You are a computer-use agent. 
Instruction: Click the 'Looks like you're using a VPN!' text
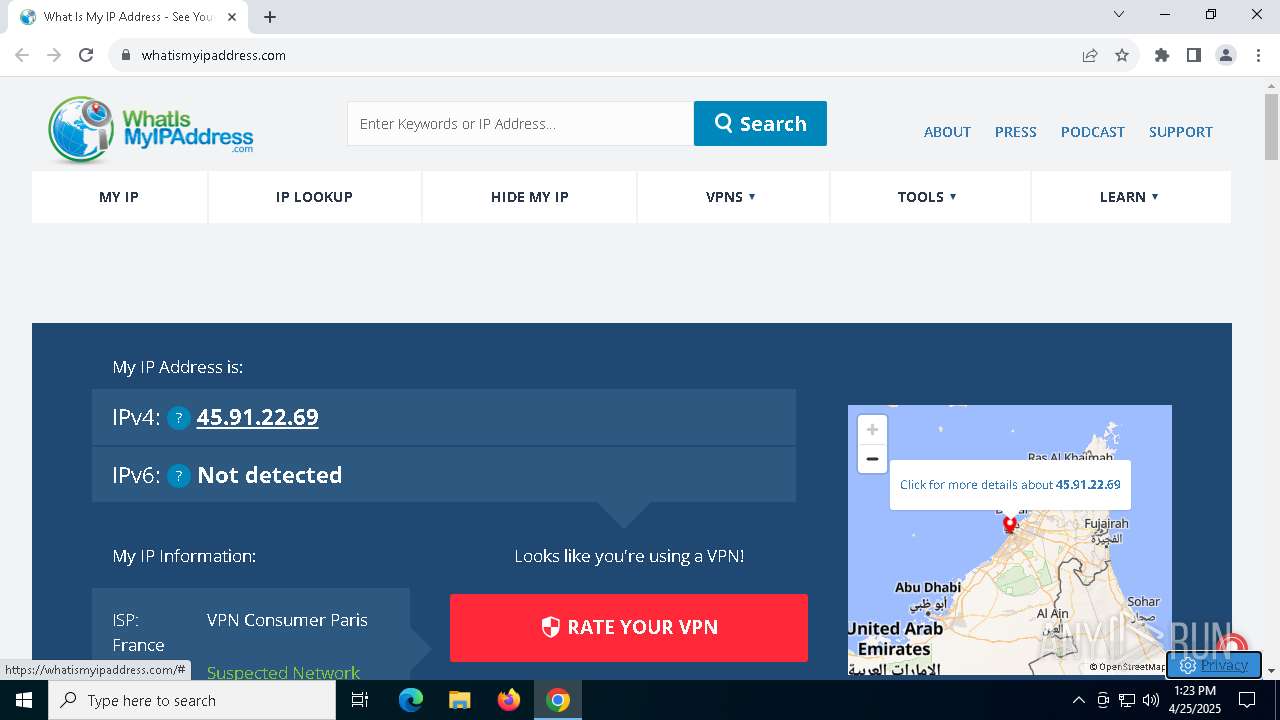coord(629,556)
